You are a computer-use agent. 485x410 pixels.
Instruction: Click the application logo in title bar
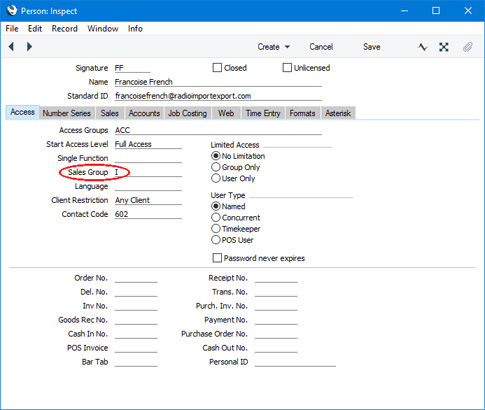click(x=12, y=10)
